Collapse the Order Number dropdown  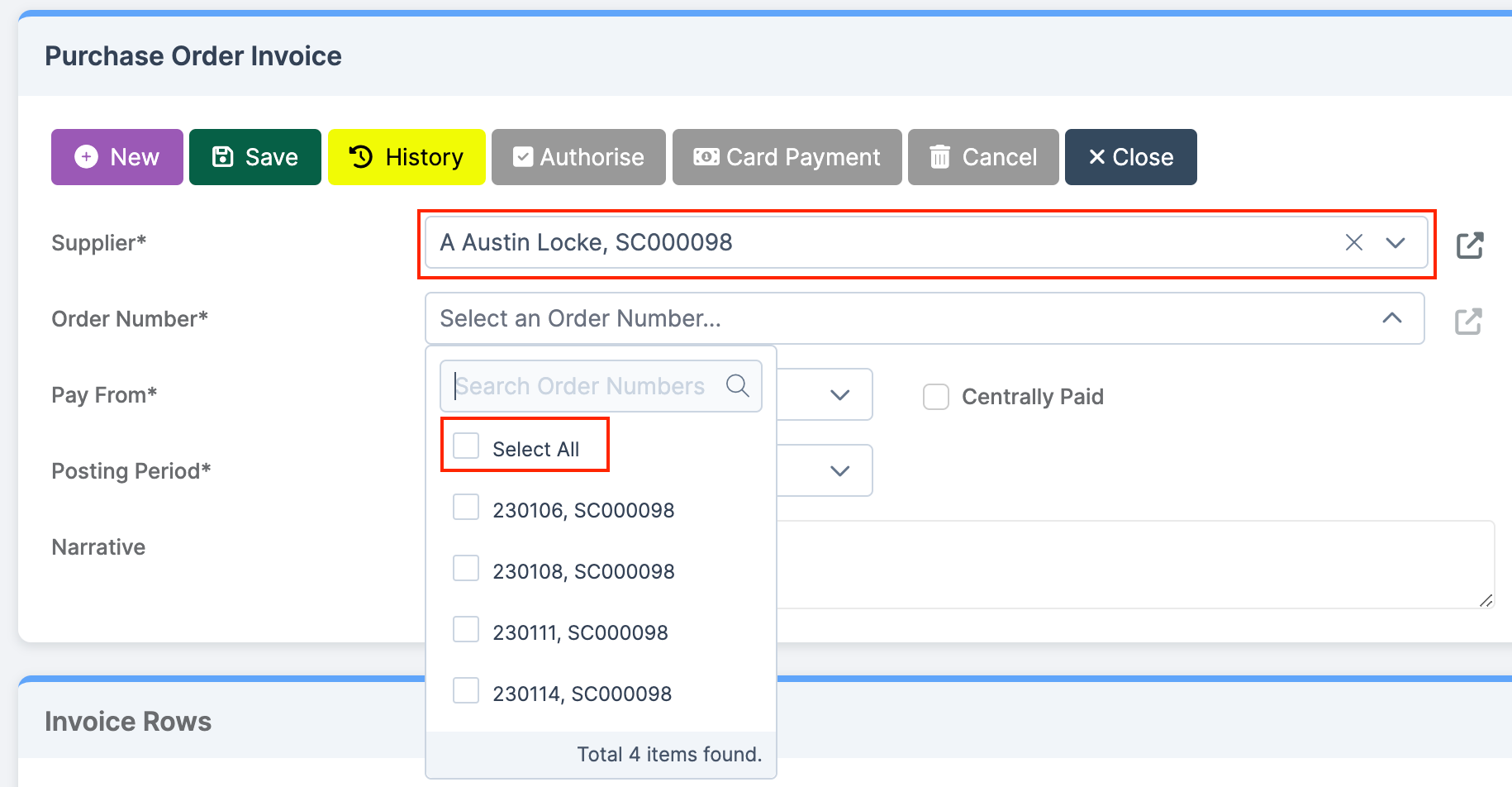coord(1392,318)
